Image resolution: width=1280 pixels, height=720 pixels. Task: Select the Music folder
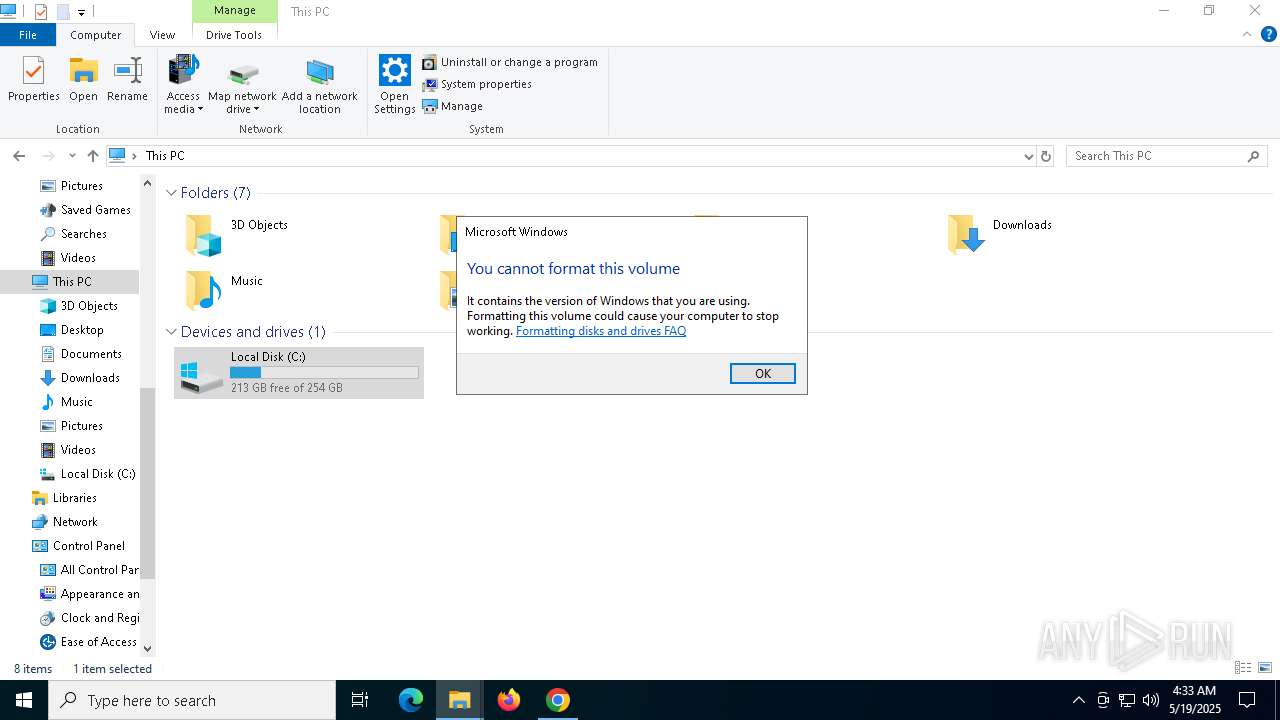tap(225, 289)
